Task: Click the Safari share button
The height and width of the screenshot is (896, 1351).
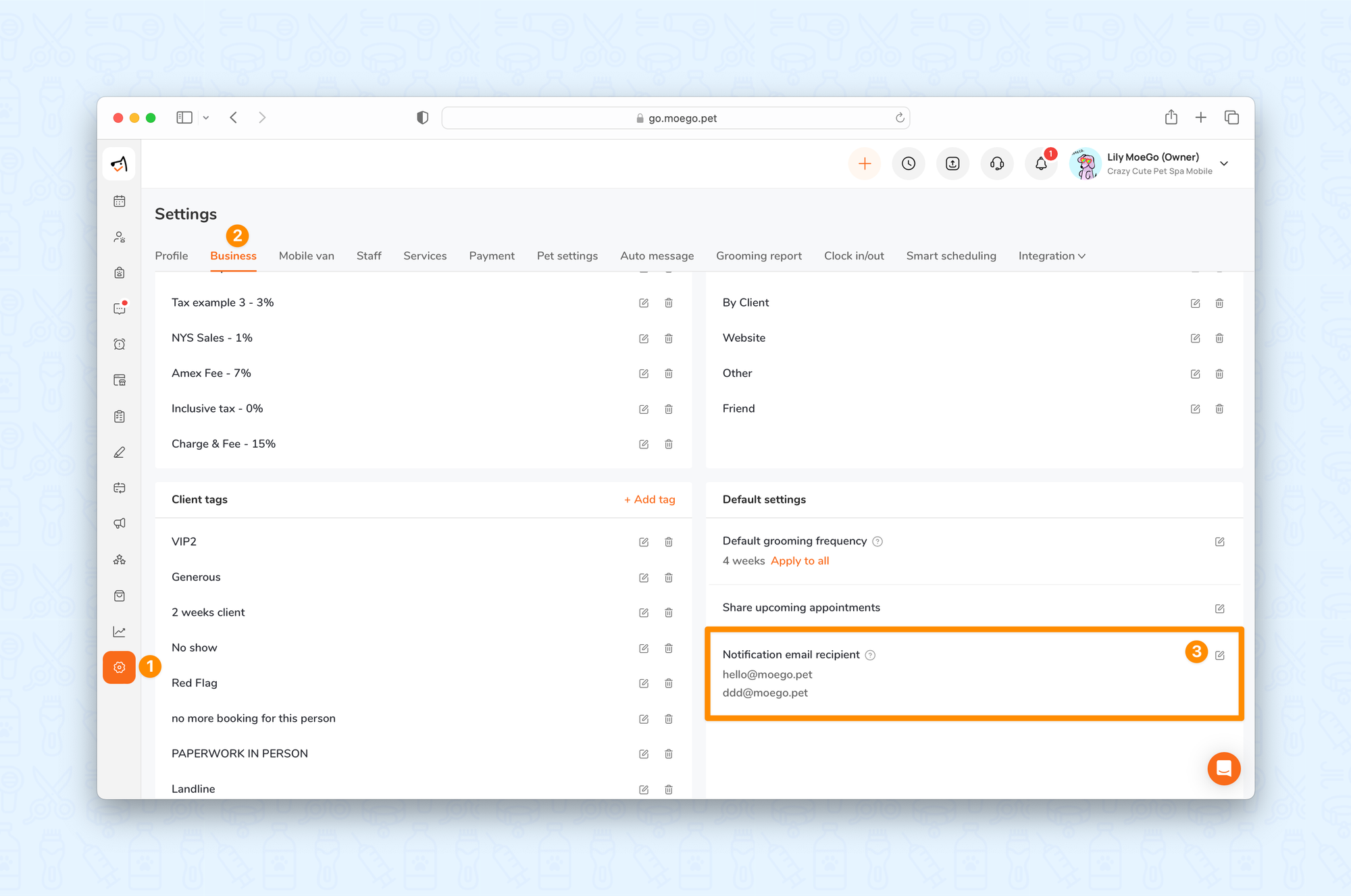Action: point(1171,117)
